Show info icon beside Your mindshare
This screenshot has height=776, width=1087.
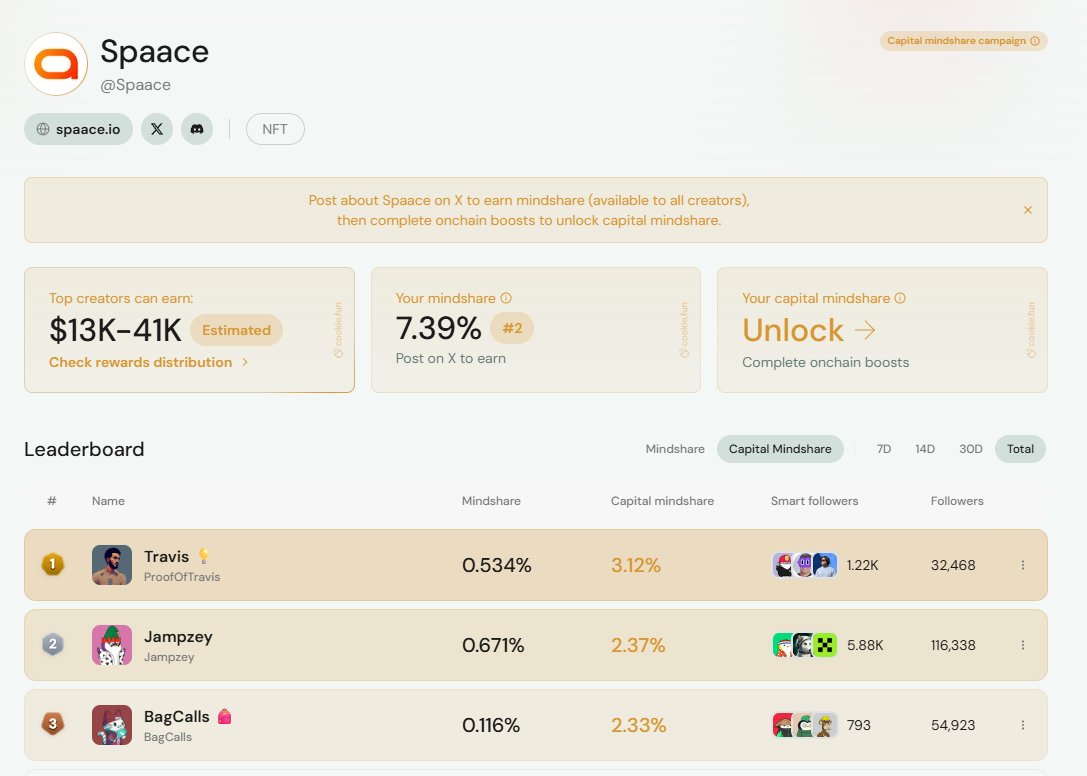click(506, 298)
